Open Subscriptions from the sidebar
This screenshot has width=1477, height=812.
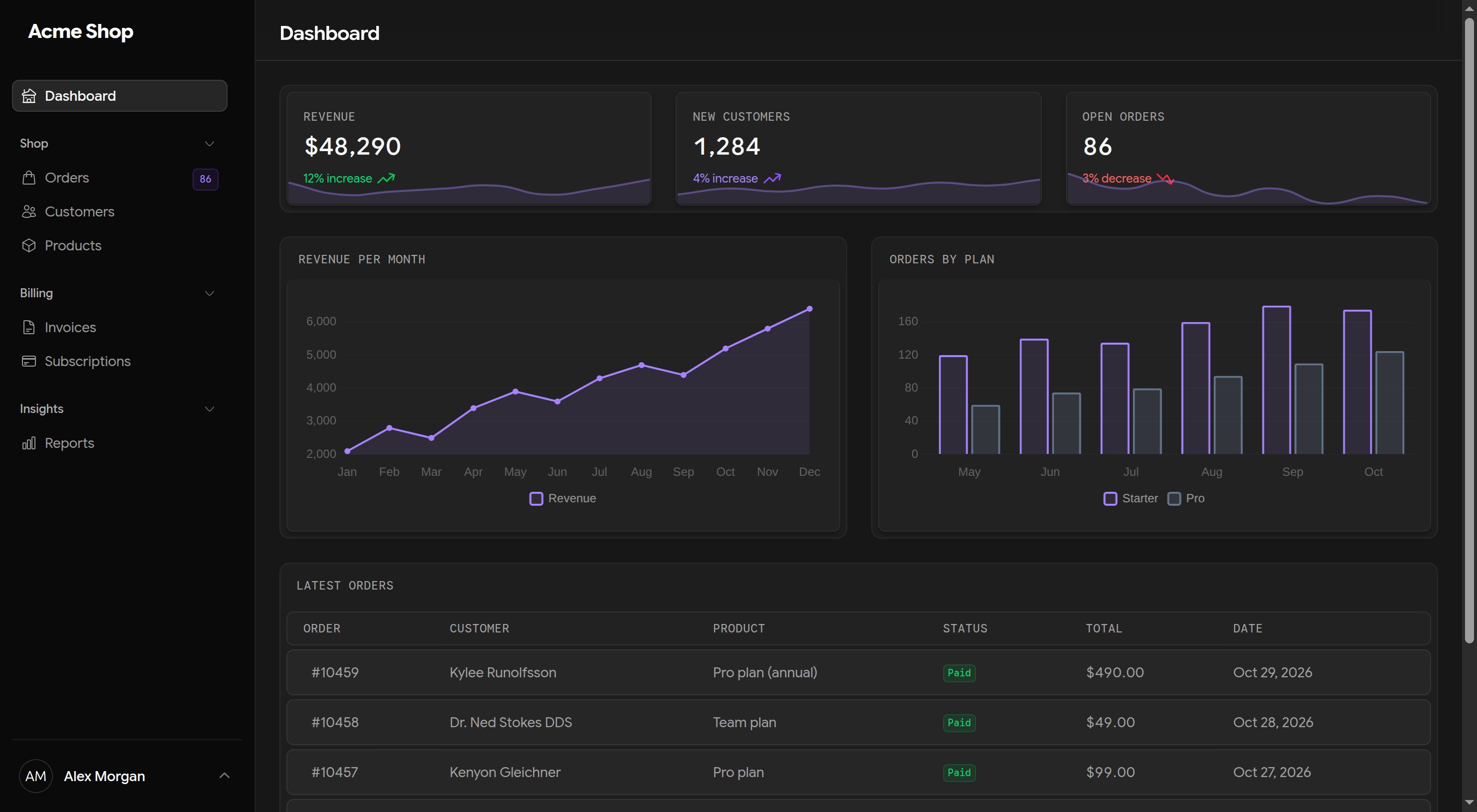pyautogui.click(x=119, y=361)
